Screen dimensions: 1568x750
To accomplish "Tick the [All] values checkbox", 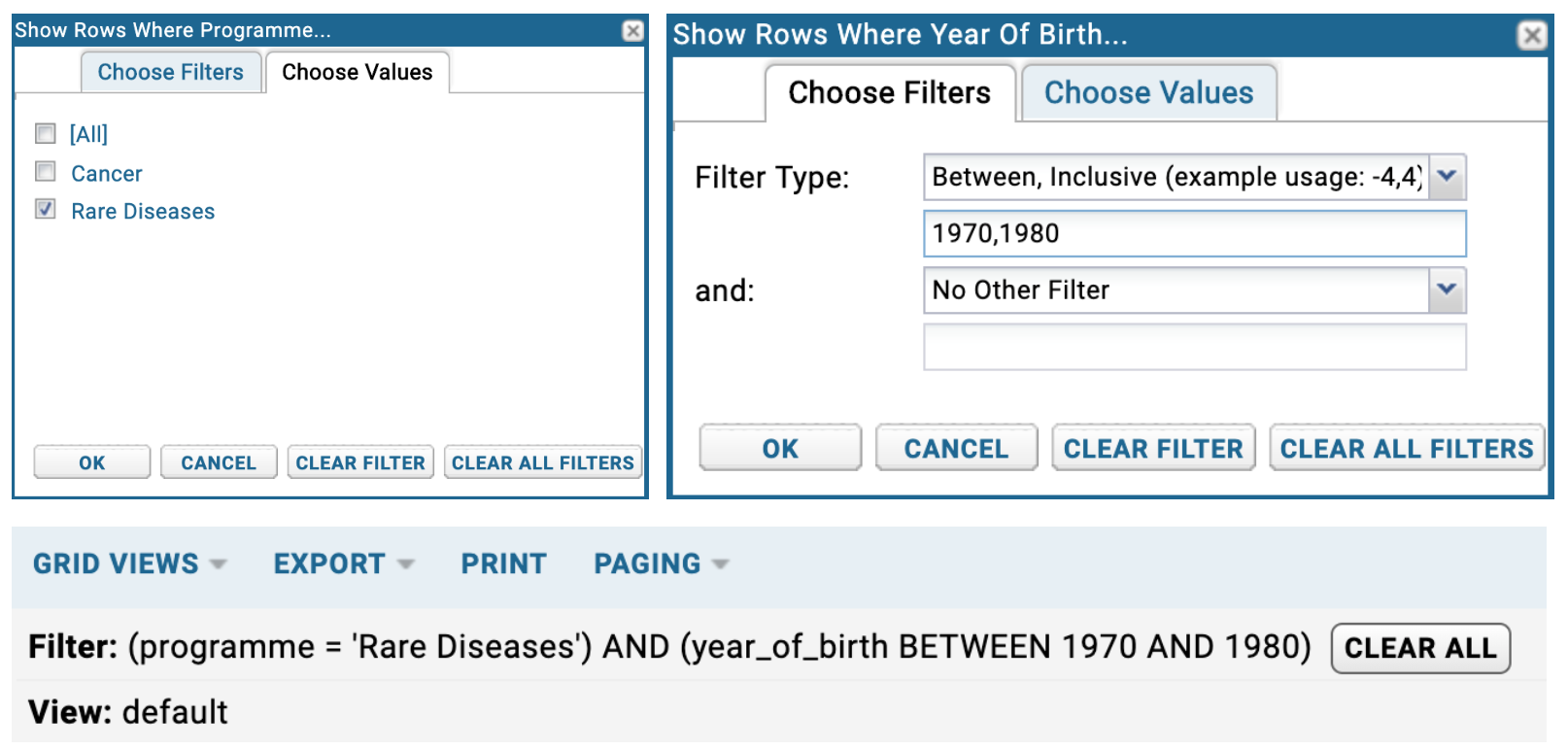I will coord(45,133).
